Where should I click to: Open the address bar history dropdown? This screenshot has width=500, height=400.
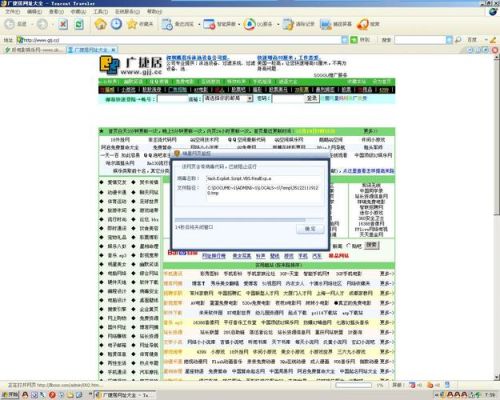coord(345,40)
